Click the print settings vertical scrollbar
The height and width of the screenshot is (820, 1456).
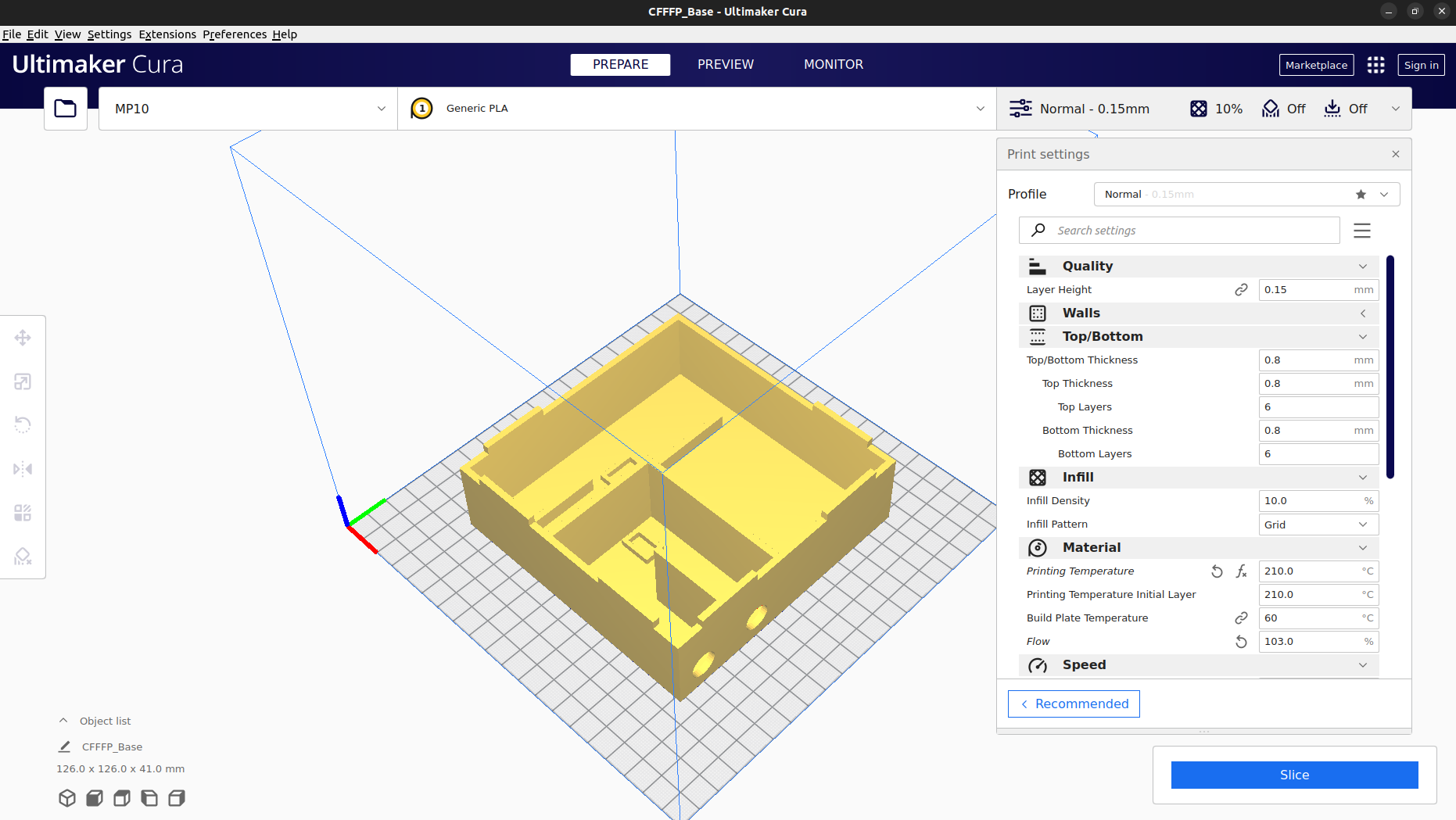pyautogui.click(x=1390, y=366)
